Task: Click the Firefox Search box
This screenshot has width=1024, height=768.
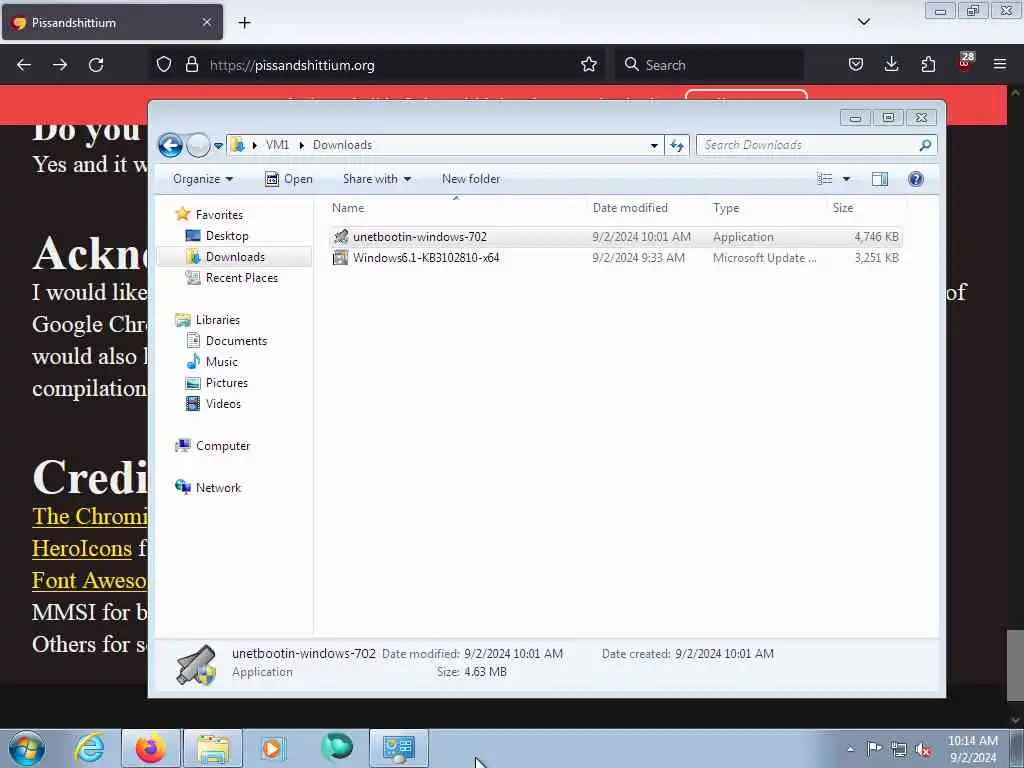Action: point(709,65)
